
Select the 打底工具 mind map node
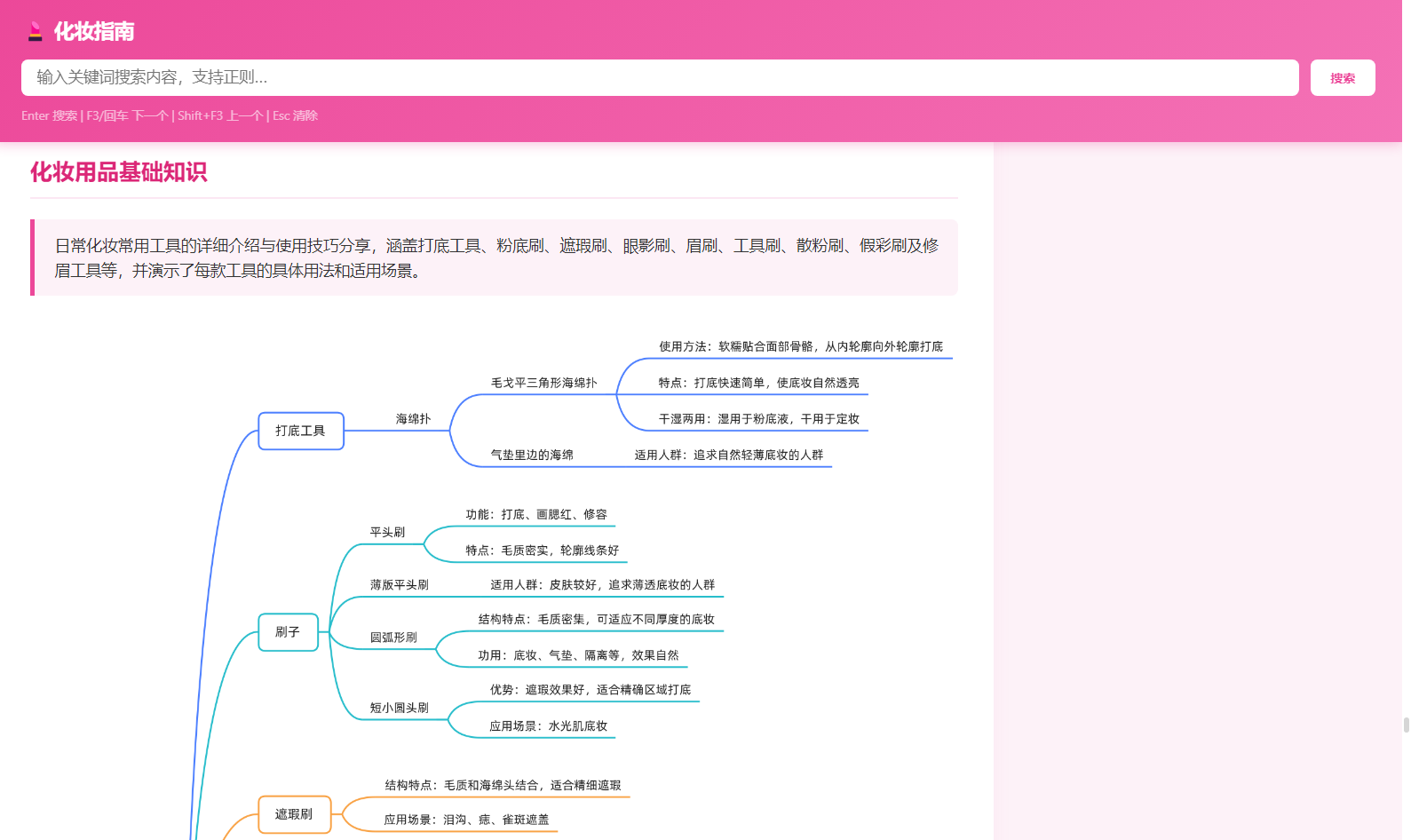(300, 432)
